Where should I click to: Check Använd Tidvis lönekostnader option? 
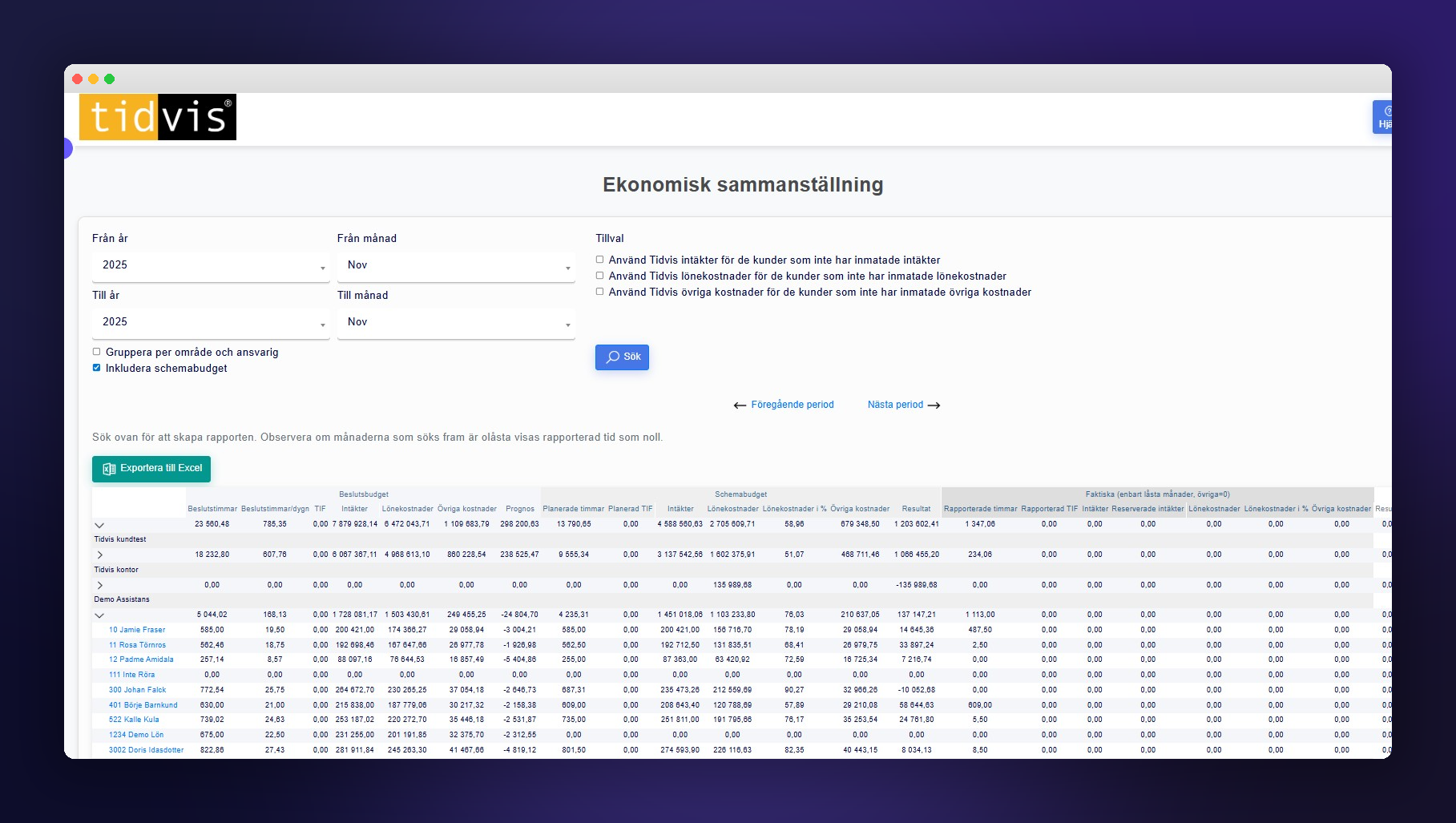[x=599, y=276]
